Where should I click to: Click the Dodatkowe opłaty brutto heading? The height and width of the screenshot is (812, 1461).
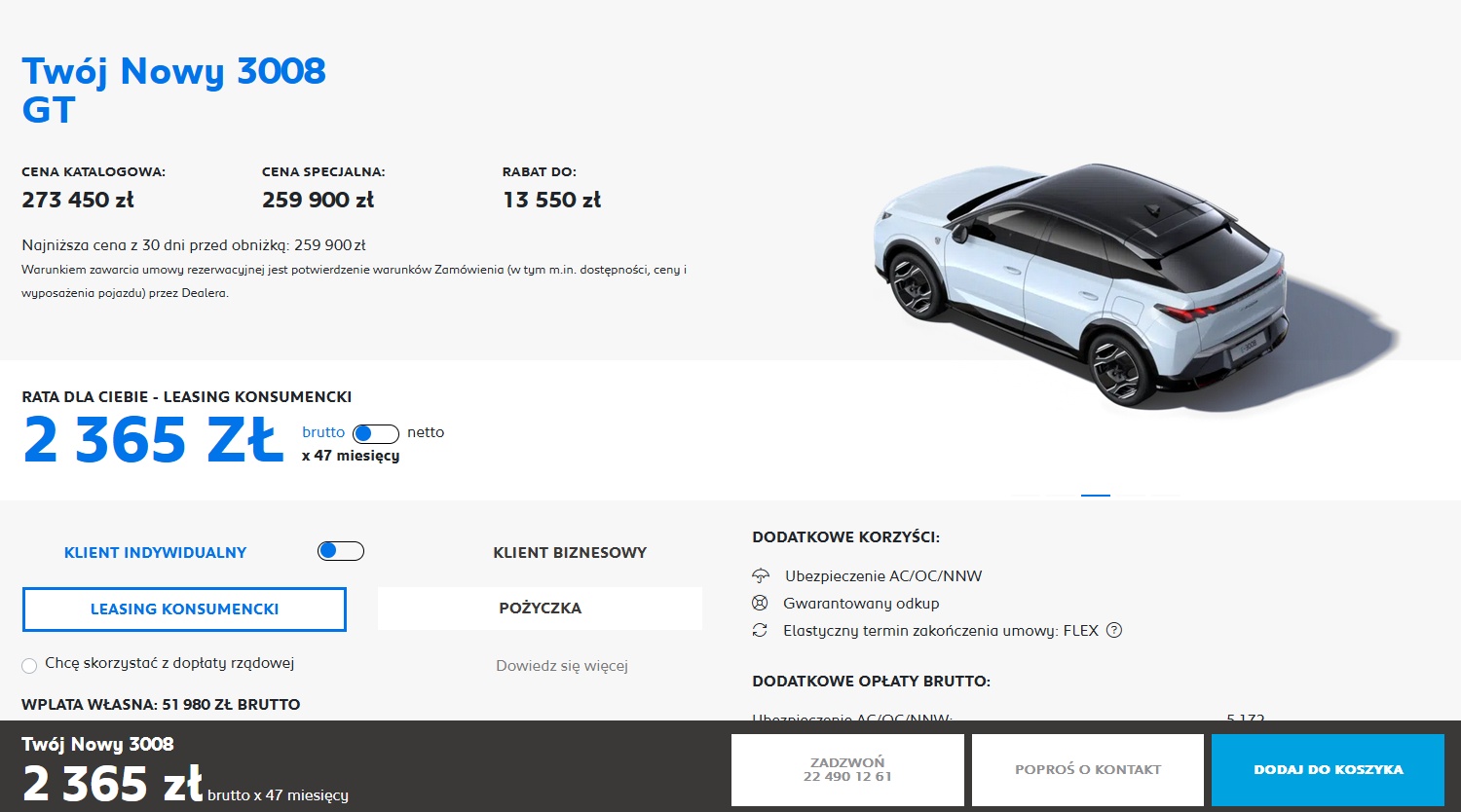coord(871,681)
